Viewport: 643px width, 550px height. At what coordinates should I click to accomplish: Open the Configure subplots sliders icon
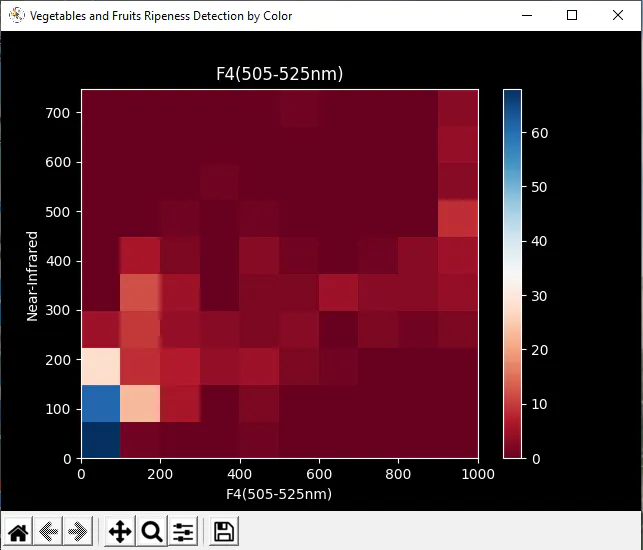(x=183, y=532)
